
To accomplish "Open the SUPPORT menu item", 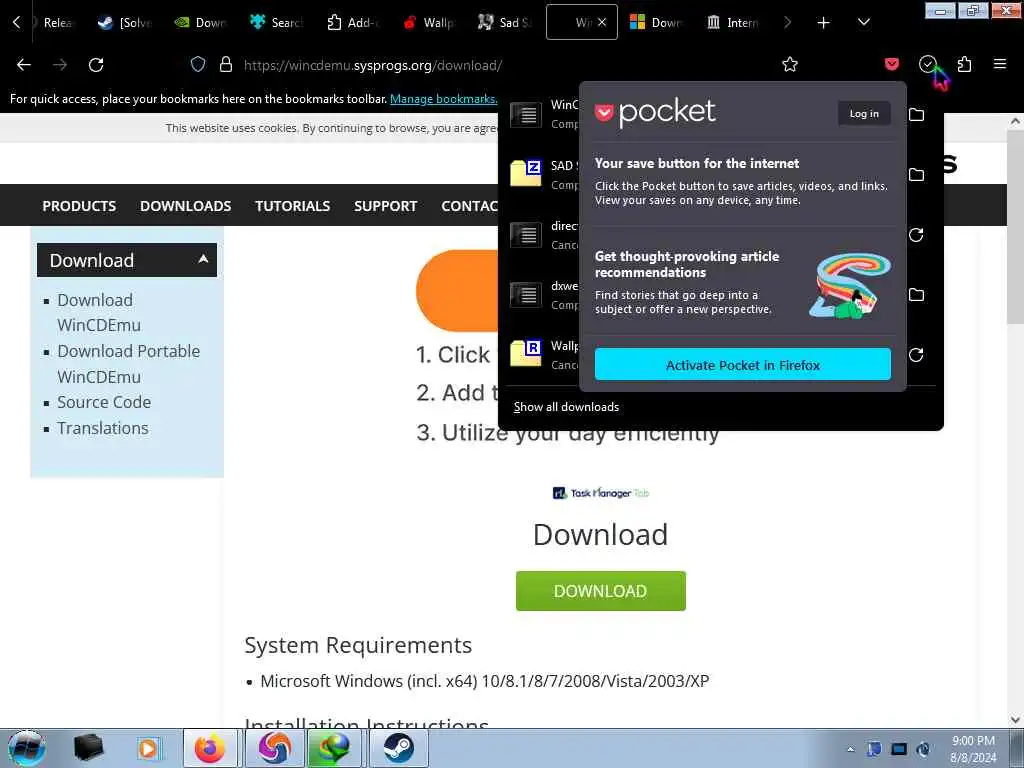I will pos(385,206).
